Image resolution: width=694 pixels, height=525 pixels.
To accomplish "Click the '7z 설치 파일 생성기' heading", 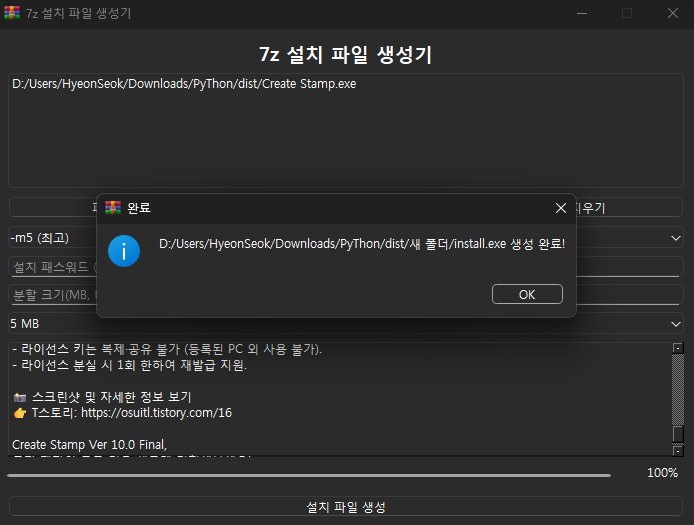I will 346,55.
